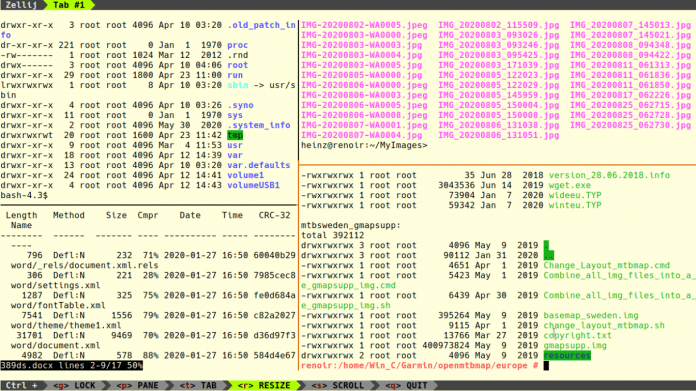The image size is (696, 391).
Task: Click IMG_20200806_131051.jpg file name
Action: [x=499, y=135]
